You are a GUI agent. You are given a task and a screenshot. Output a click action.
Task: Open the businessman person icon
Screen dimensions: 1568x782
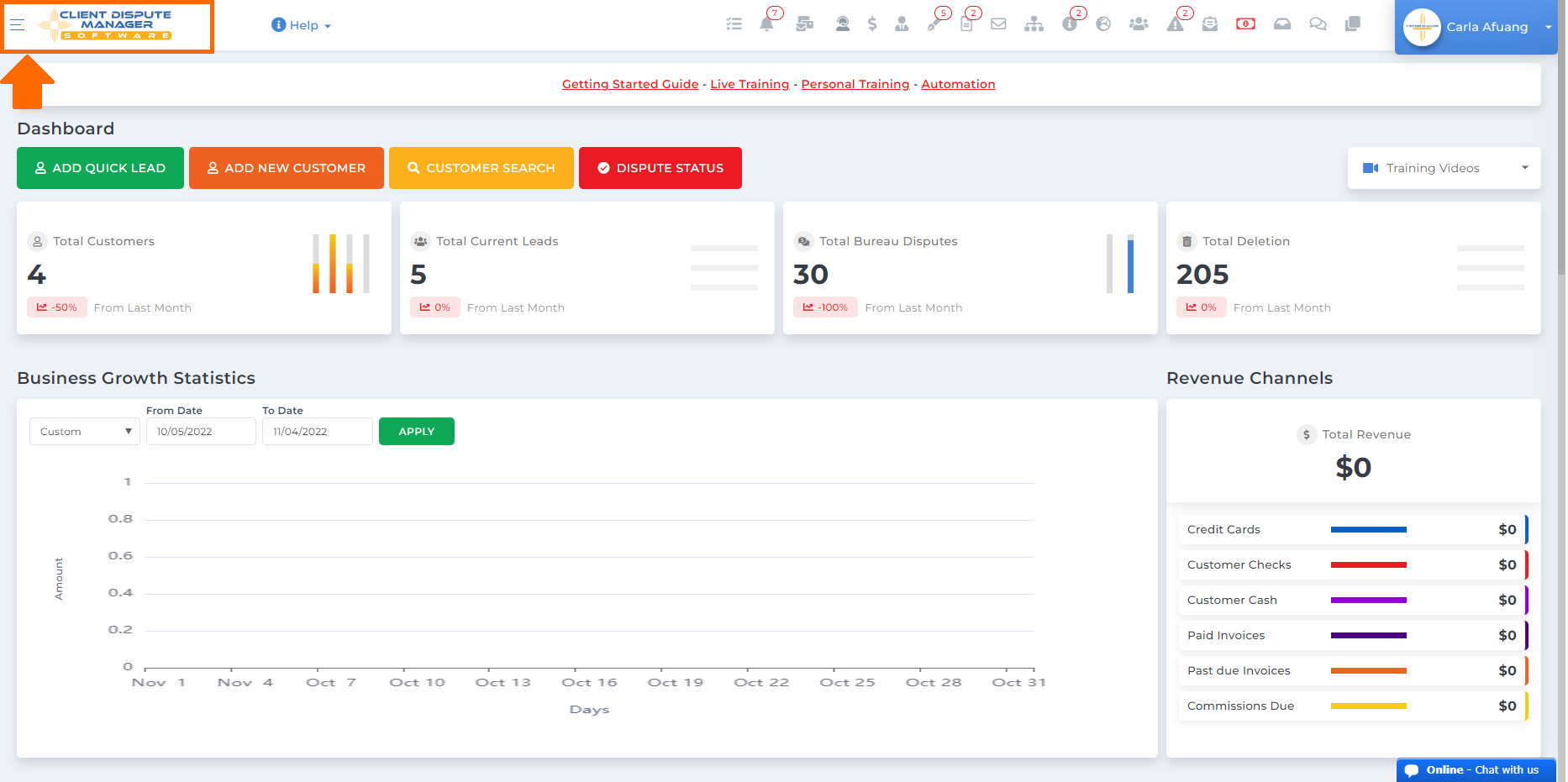pyautogui.click(x=902, y=24)
